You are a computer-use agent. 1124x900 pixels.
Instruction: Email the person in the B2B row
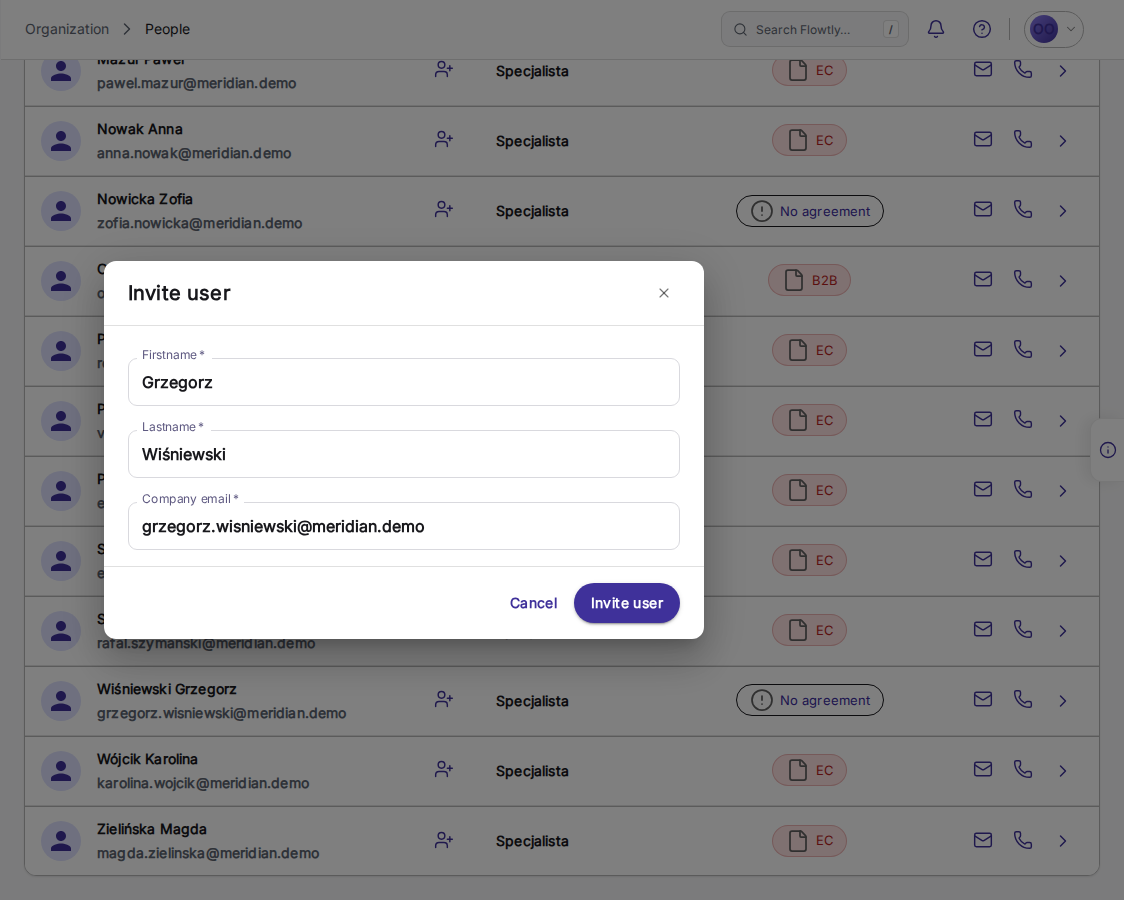[983, 279]
